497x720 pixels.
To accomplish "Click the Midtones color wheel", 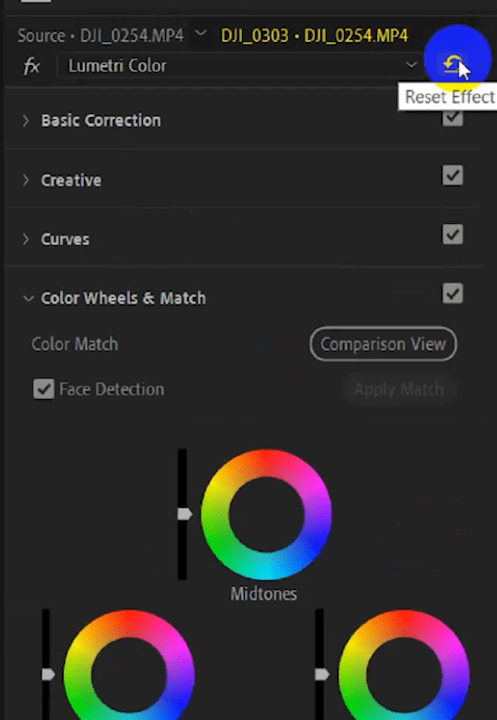I will (x=266, y=514).
